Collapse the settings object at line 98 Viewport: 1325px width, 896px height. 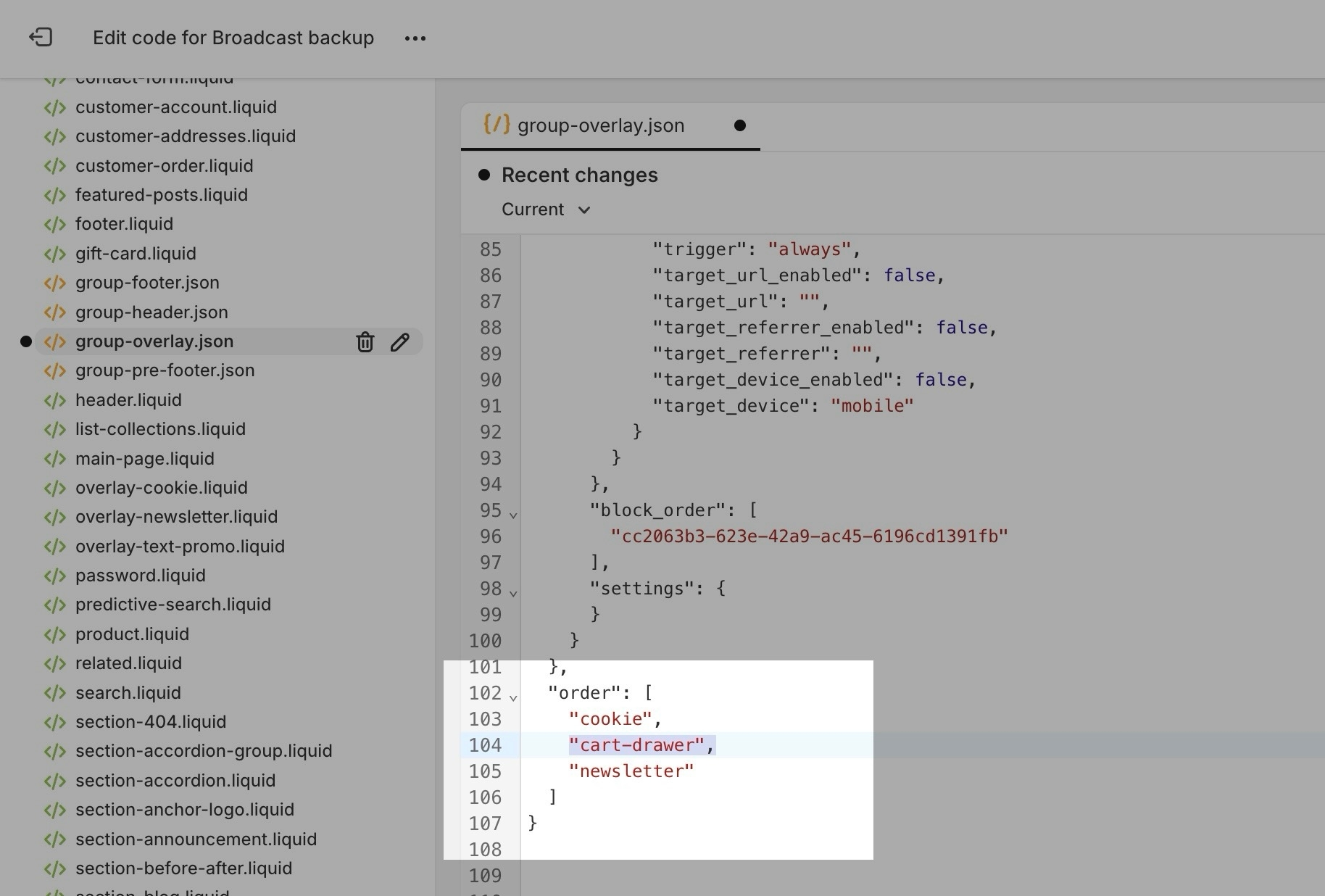(513, 593)
